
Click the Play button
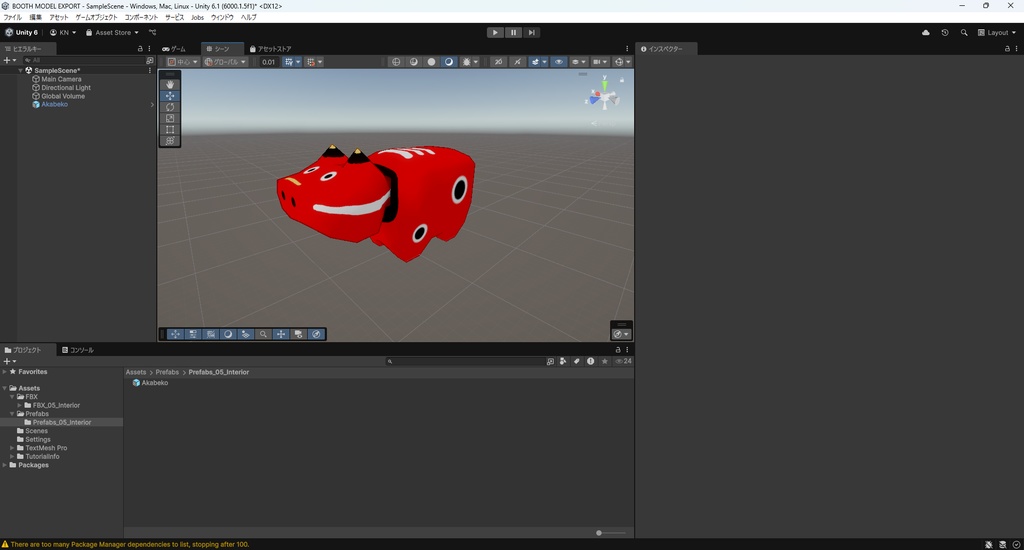(495, 32)
